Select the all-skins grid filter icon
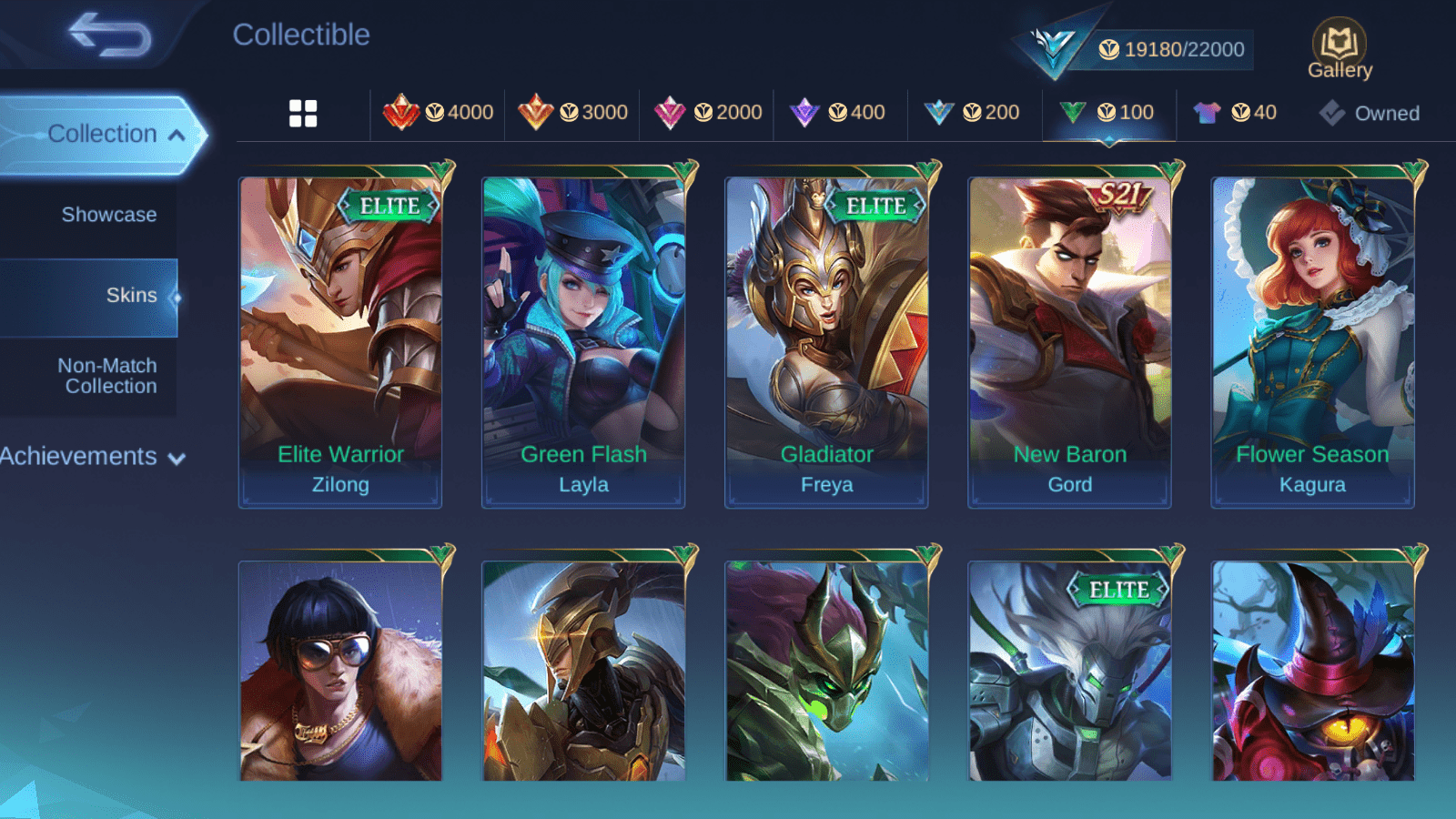The width and height of the screenshot is (1456, 819). [x=303, y=114]
